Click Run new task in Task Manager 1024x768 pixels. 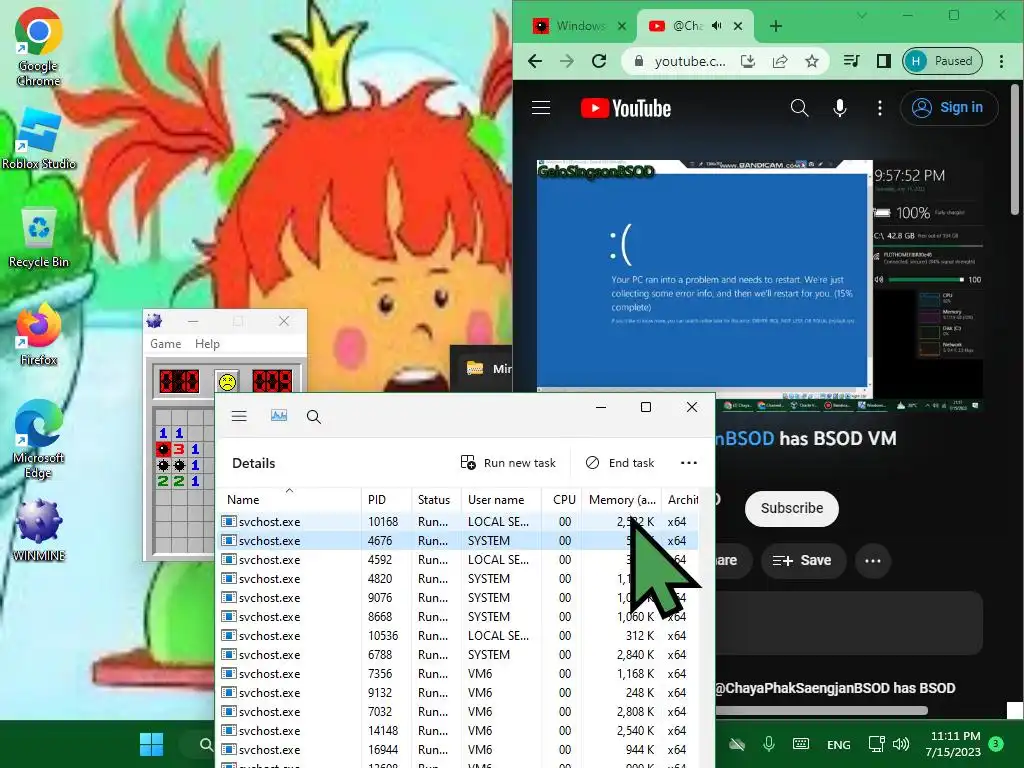point(508,462)
